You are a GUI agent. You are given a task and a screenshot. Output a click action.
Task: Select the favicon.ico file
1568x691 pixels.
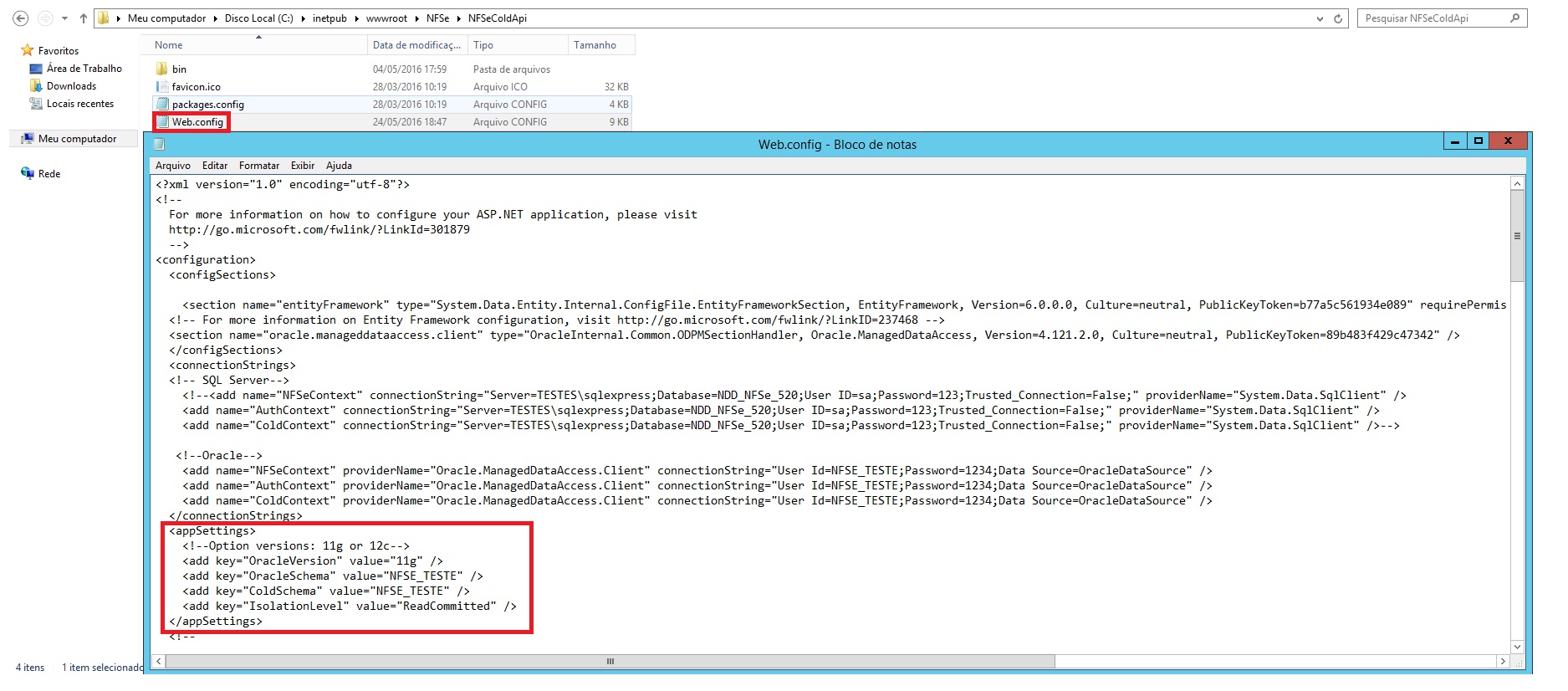[196, 87]
